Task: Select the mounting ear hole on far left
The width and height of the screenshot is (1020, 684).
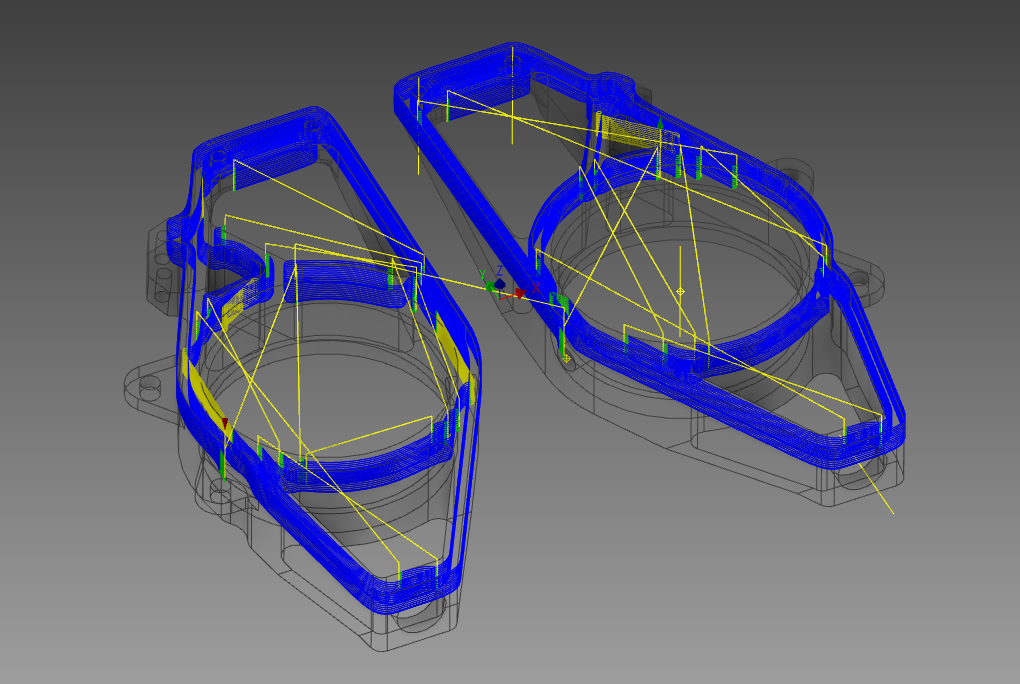Action: [150, 382]
